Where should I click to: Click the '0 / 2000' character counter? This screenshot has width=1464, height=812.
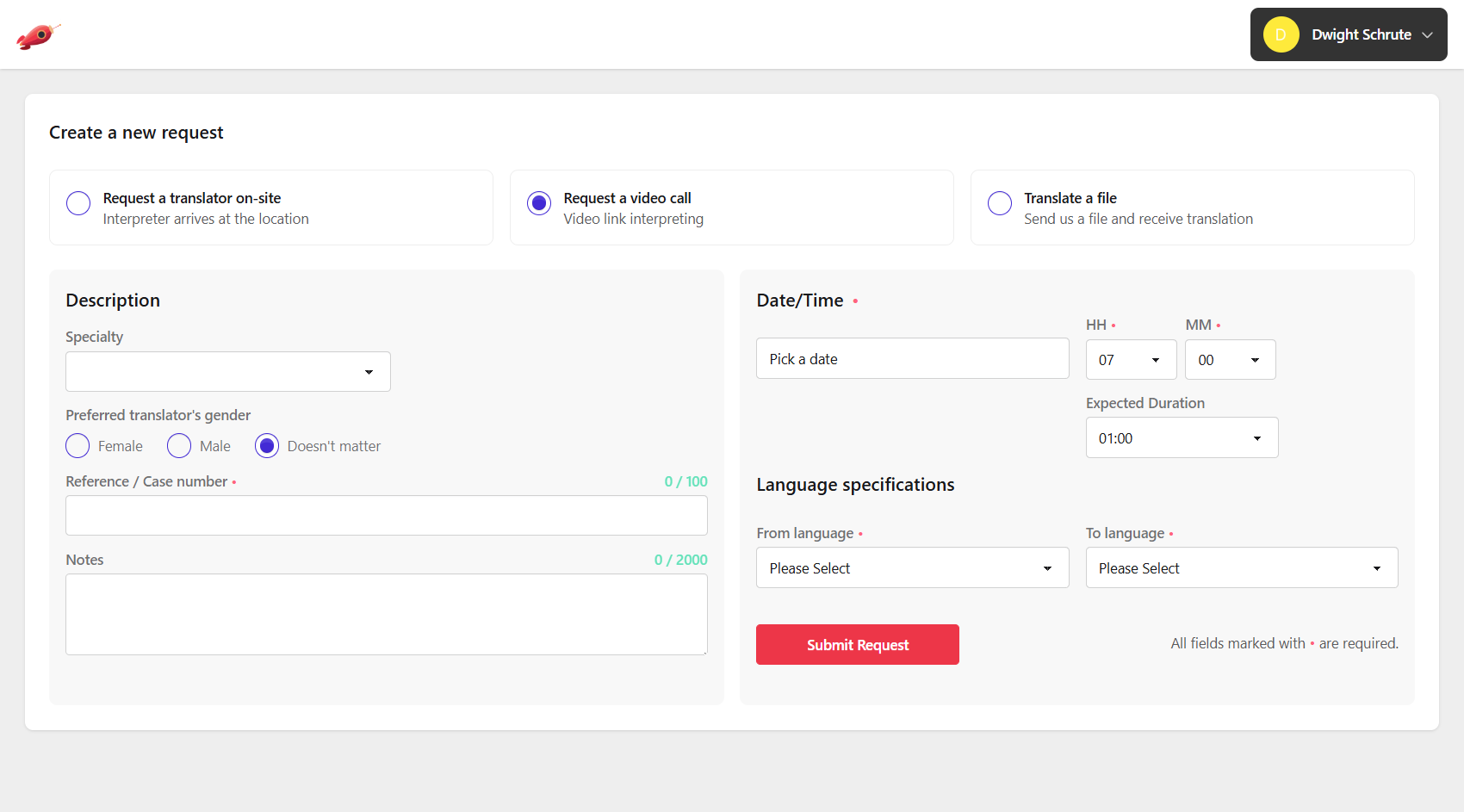[x=681, y=560]
